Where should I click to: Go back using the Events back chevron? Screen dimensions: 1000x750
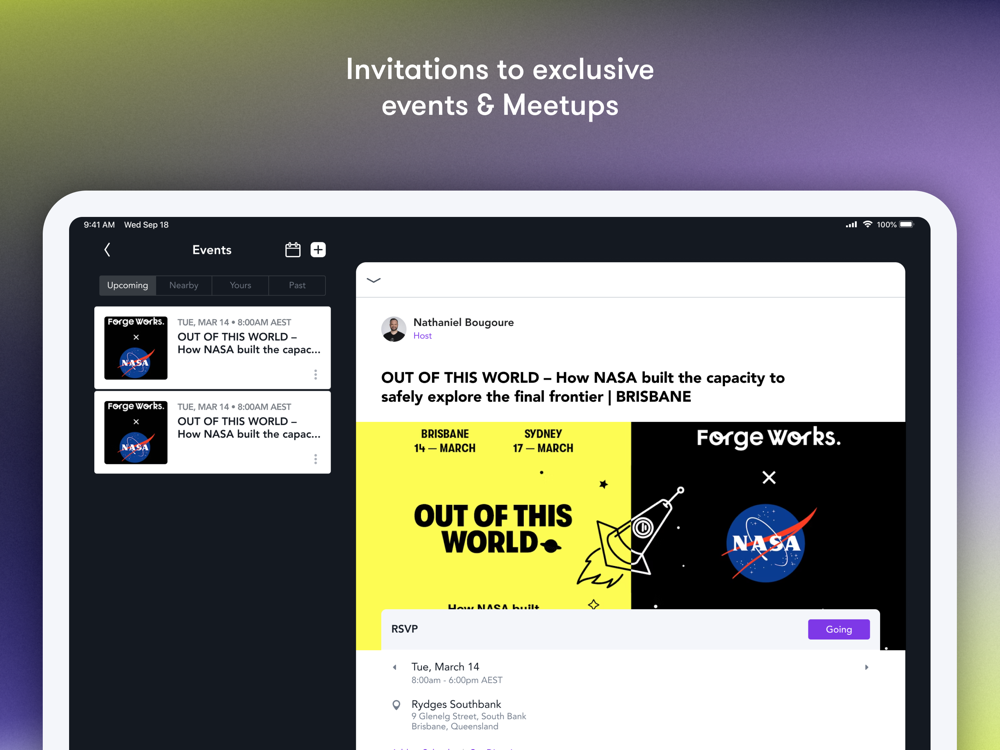pos(107,250)
